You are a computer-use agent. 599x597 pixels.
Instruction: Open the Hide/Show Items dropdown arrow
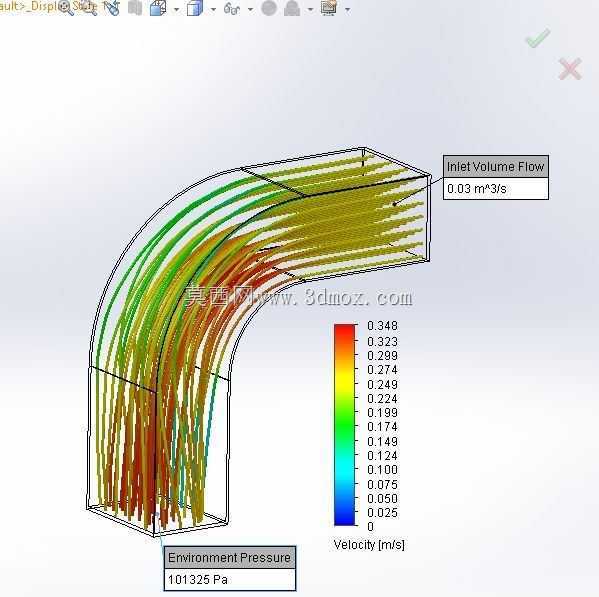250,10
